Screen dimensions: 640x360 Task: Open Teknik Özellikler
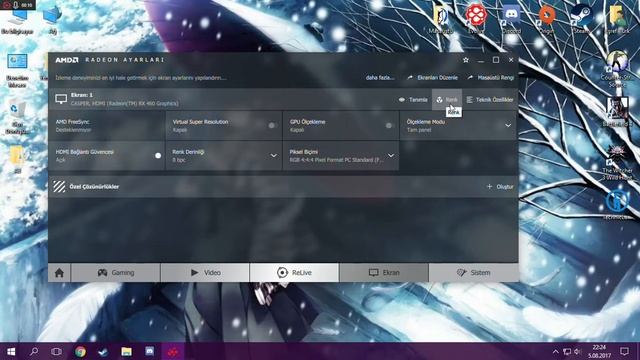490,100
